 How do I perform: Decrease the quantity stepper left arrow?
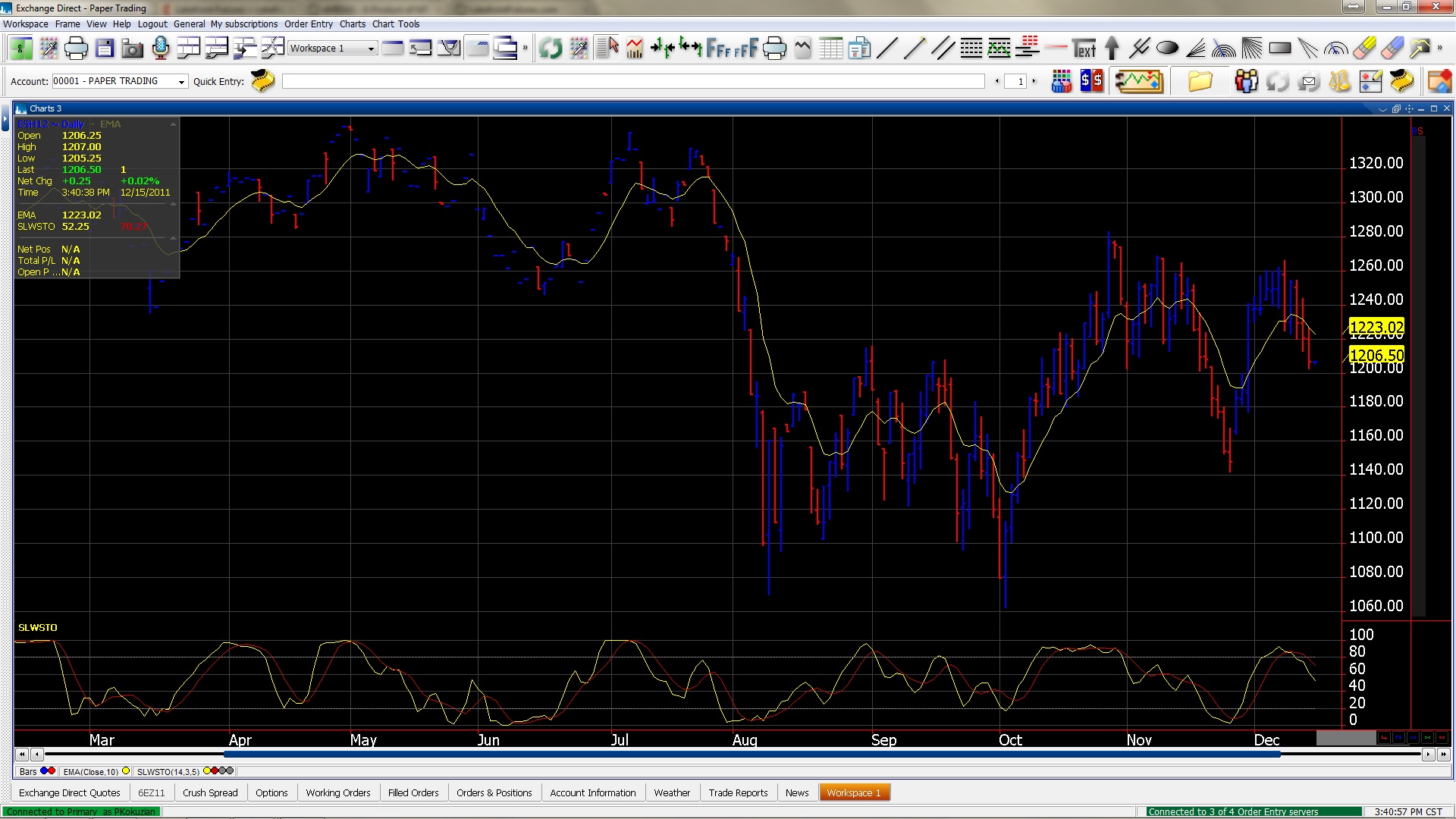point(997,81)
